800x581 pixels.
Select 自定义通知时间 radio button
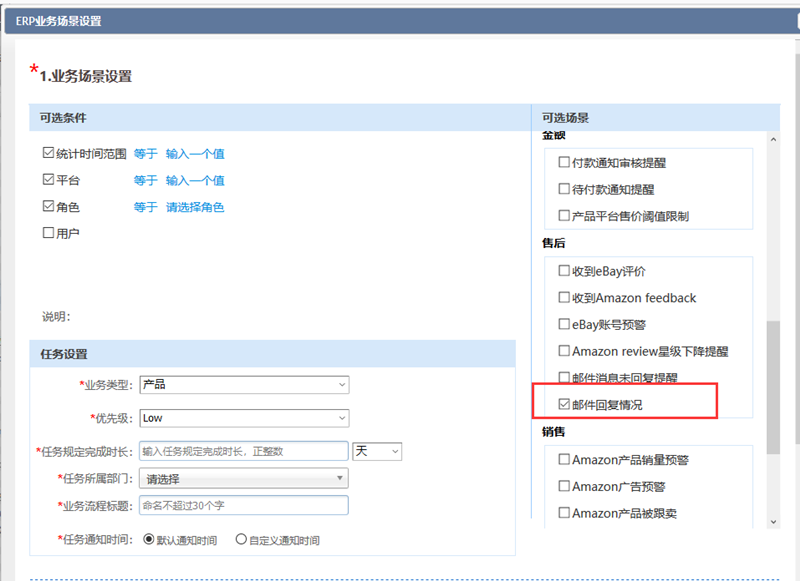241,540
